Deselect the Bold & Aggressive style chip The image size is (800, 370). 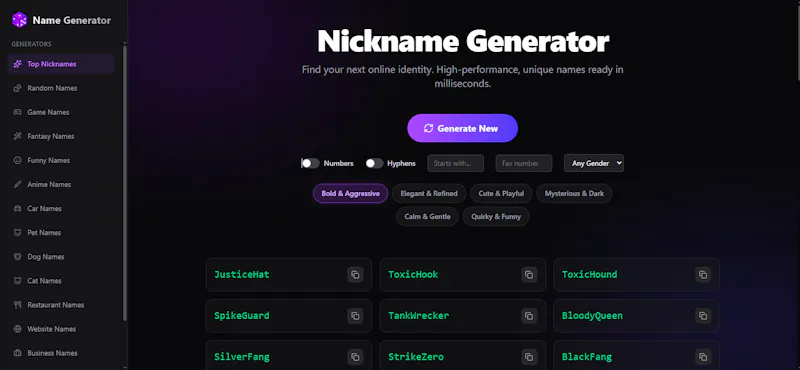click(351, 193)
